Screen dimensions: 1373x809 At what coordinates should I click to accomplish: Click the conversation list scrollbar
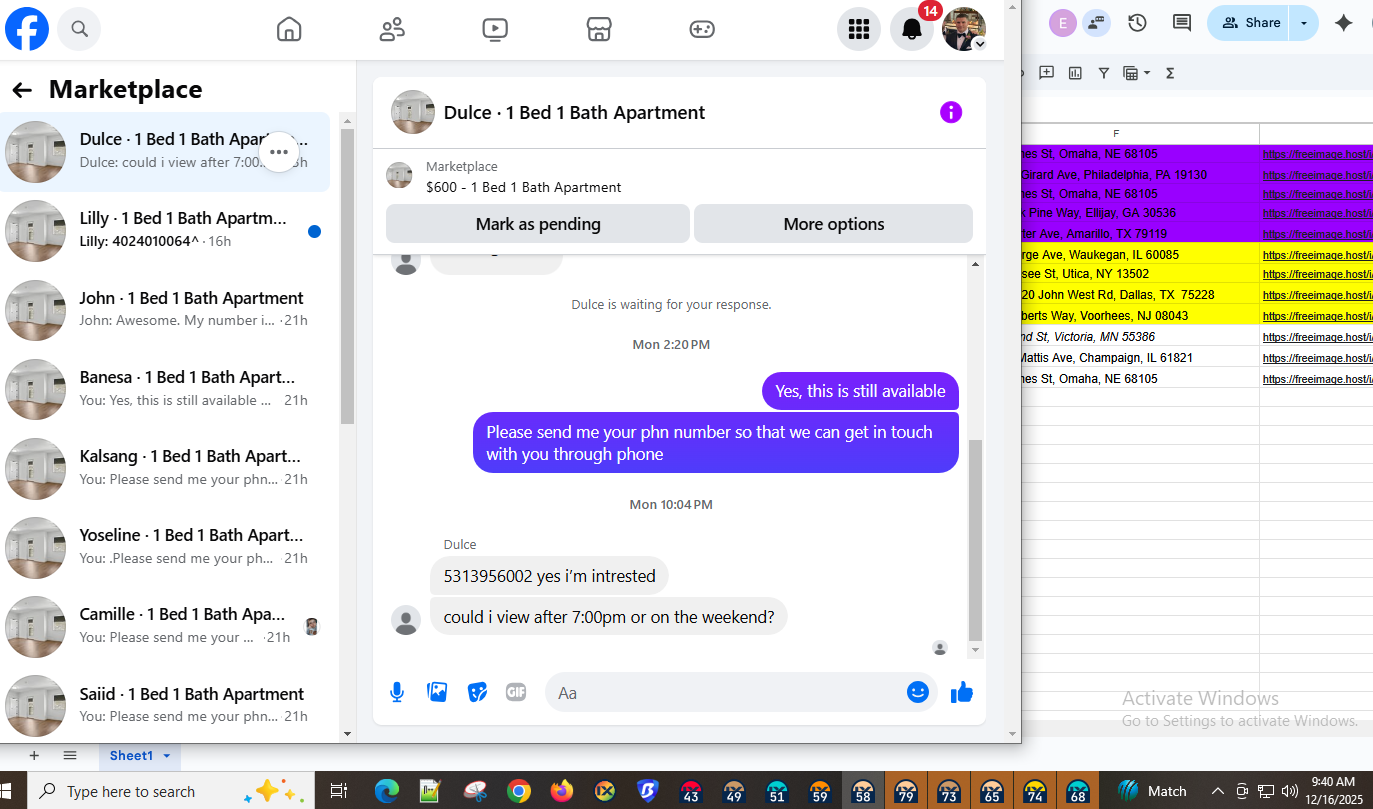[347, 277]
